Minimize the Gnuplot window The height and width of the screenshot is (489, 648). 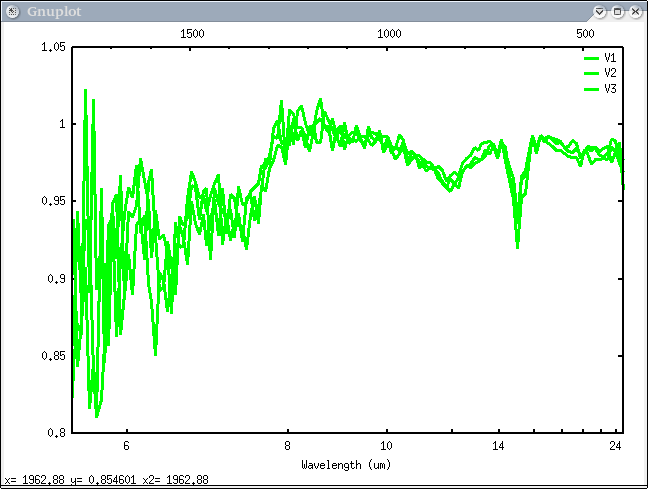tap(600, 12)
